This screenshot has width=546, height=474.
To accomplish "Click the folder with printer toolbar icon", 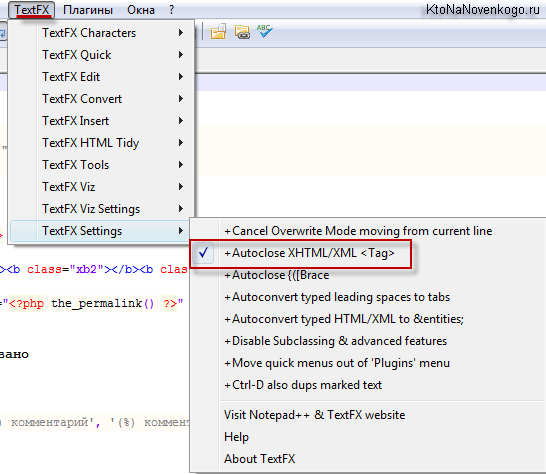I will [242, 31].
